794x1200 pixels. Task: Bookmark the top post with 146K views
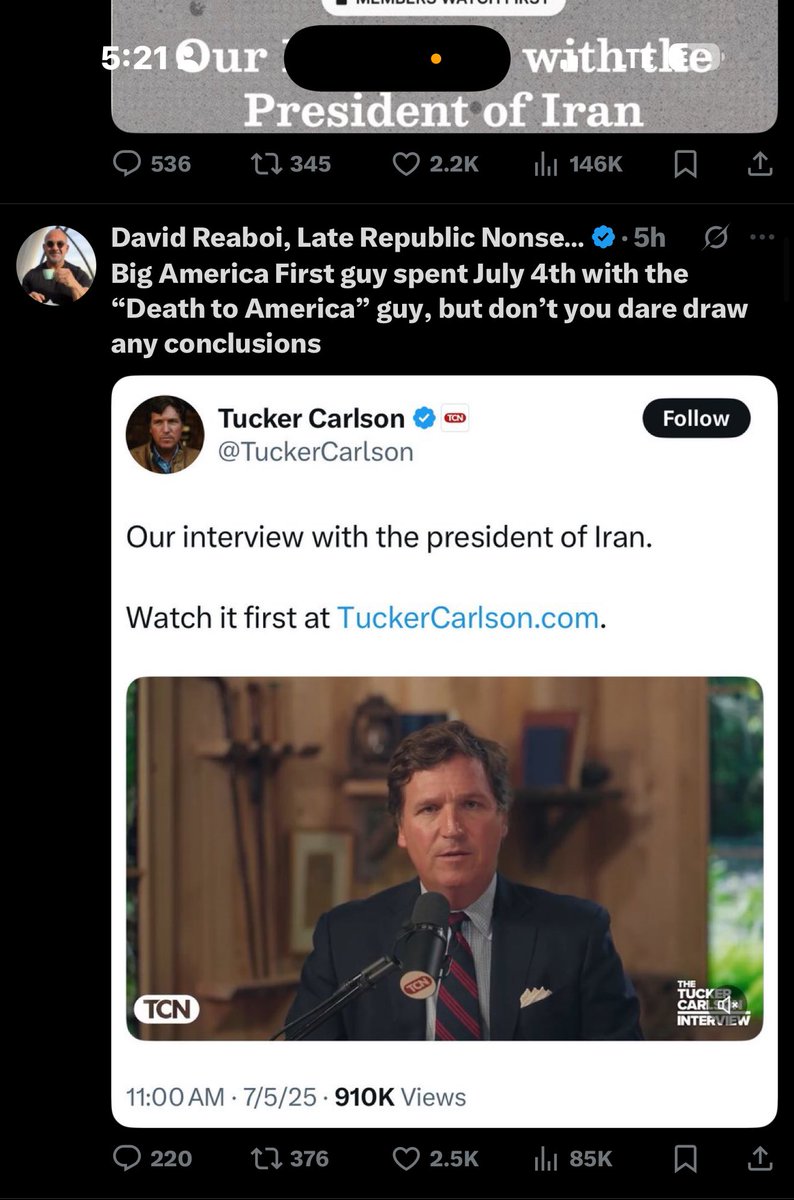[685, 163]
